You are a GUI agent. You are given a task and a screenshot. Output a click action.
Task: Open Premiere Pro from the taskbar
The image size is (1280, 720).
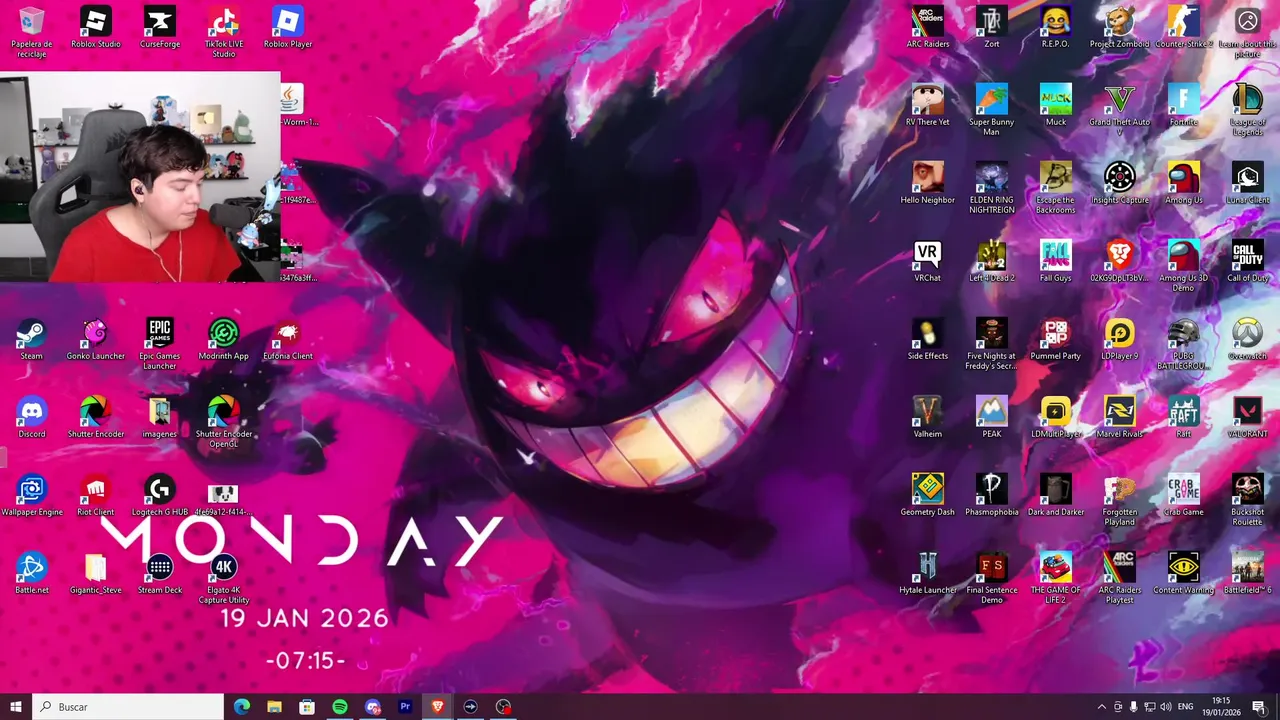pos(405,707)
